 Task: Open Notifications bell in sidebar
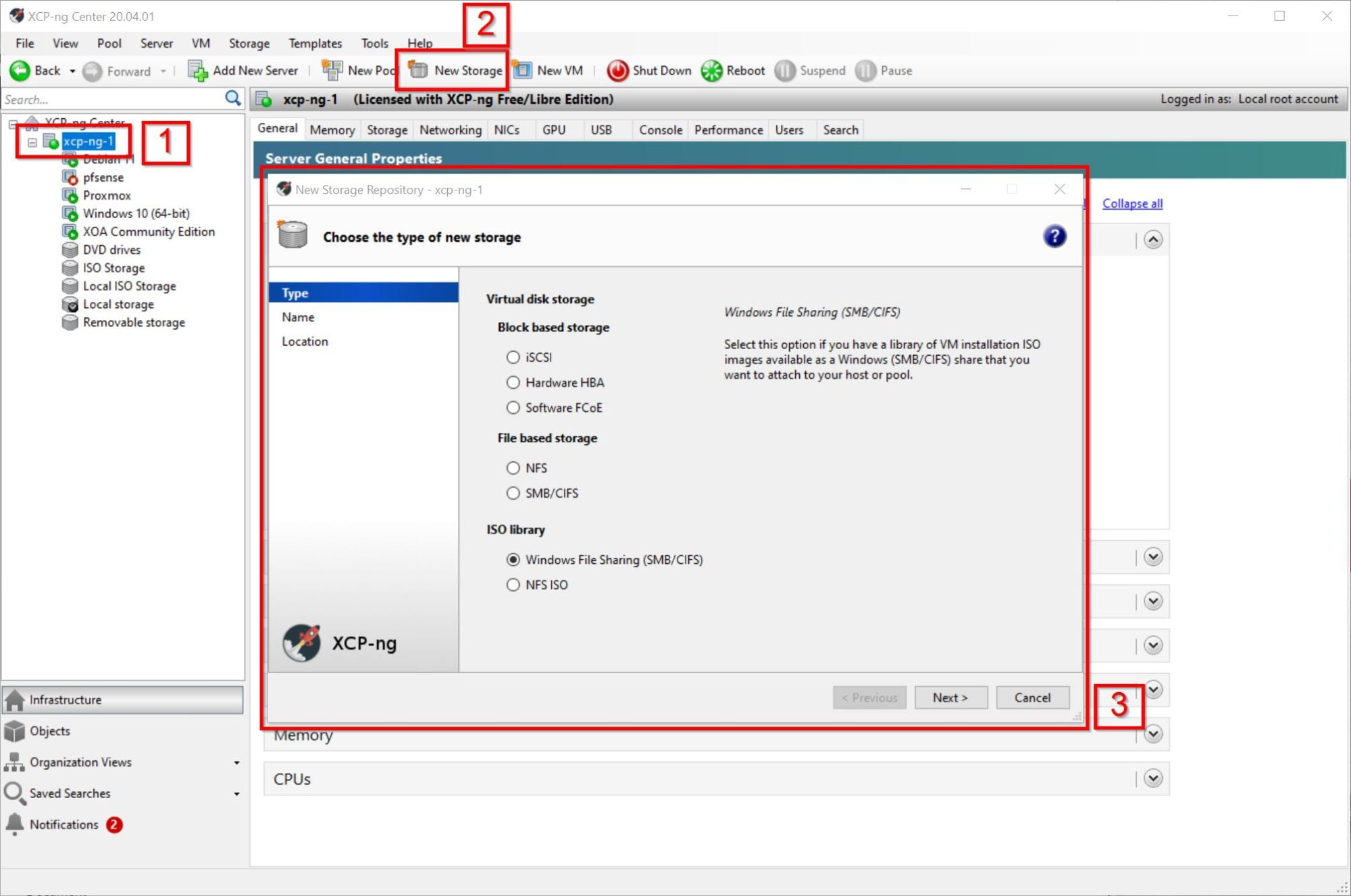click(14, 824)
